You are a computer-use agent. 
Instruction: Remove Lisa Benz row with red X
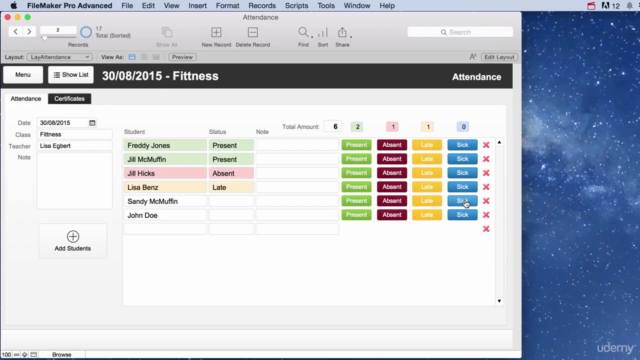[486, 187]
